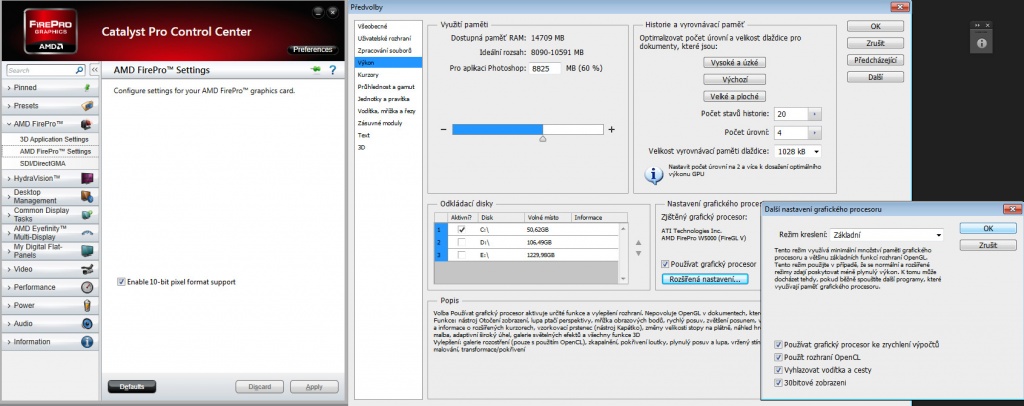The width and height of the screenshot is (1024, 406).
Task: Click the HydraVision category icon
Action: 86,178
